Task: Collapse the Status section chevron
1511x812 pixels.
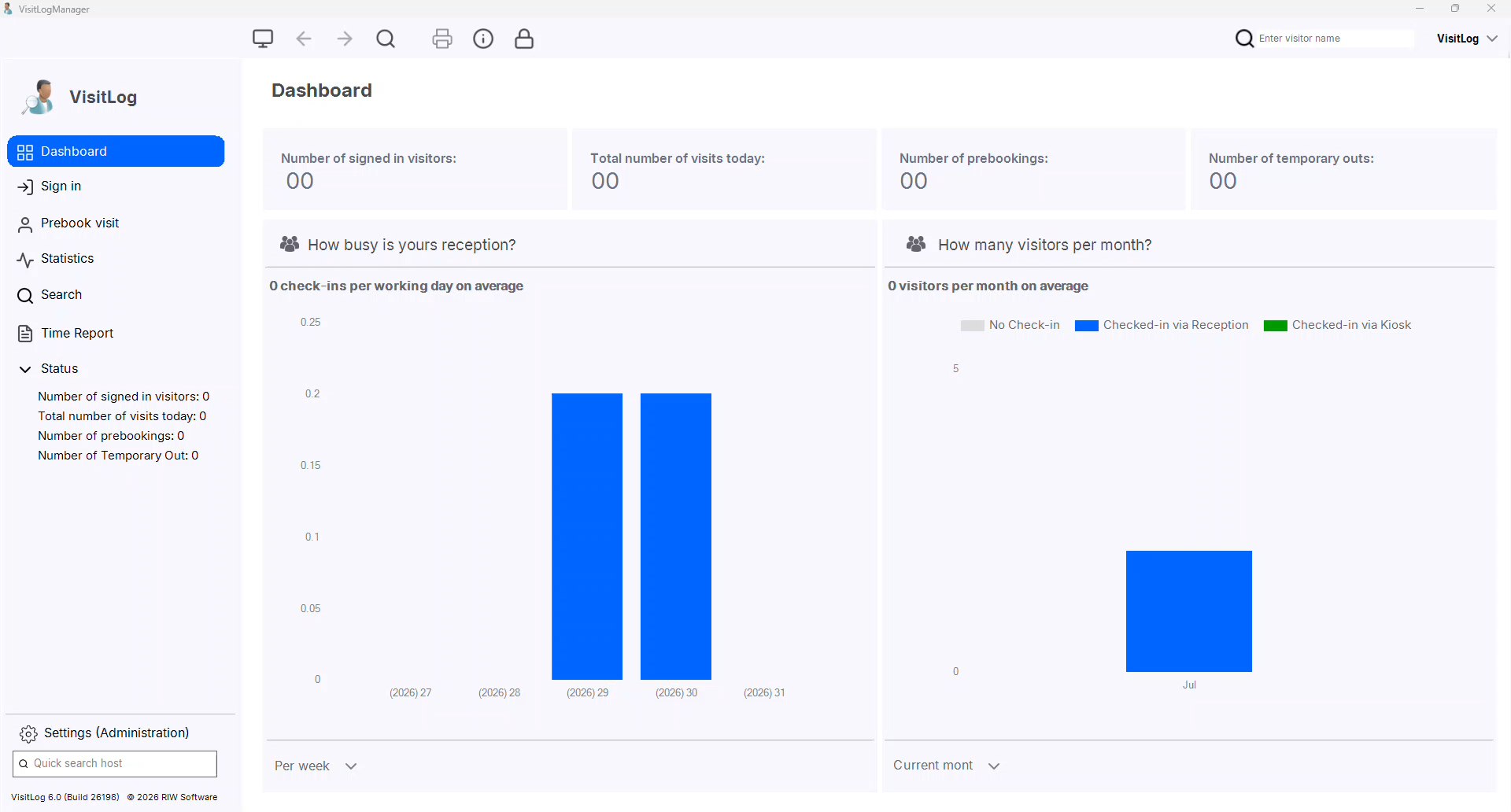Action: tap(25, 369)
